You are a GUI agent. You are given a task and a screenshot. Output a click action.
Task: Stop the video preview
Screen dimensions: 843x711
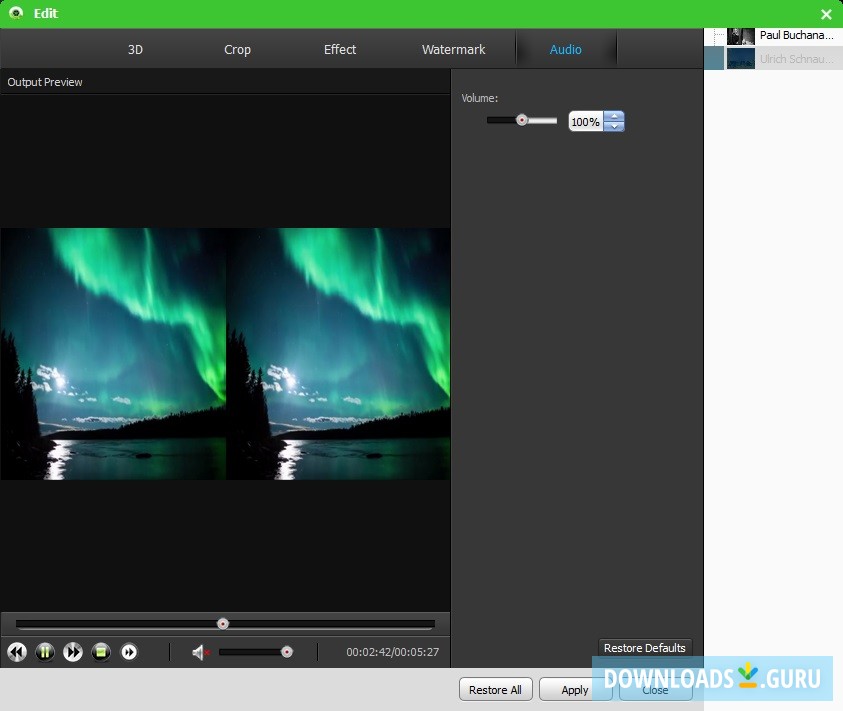coord(101,652)
